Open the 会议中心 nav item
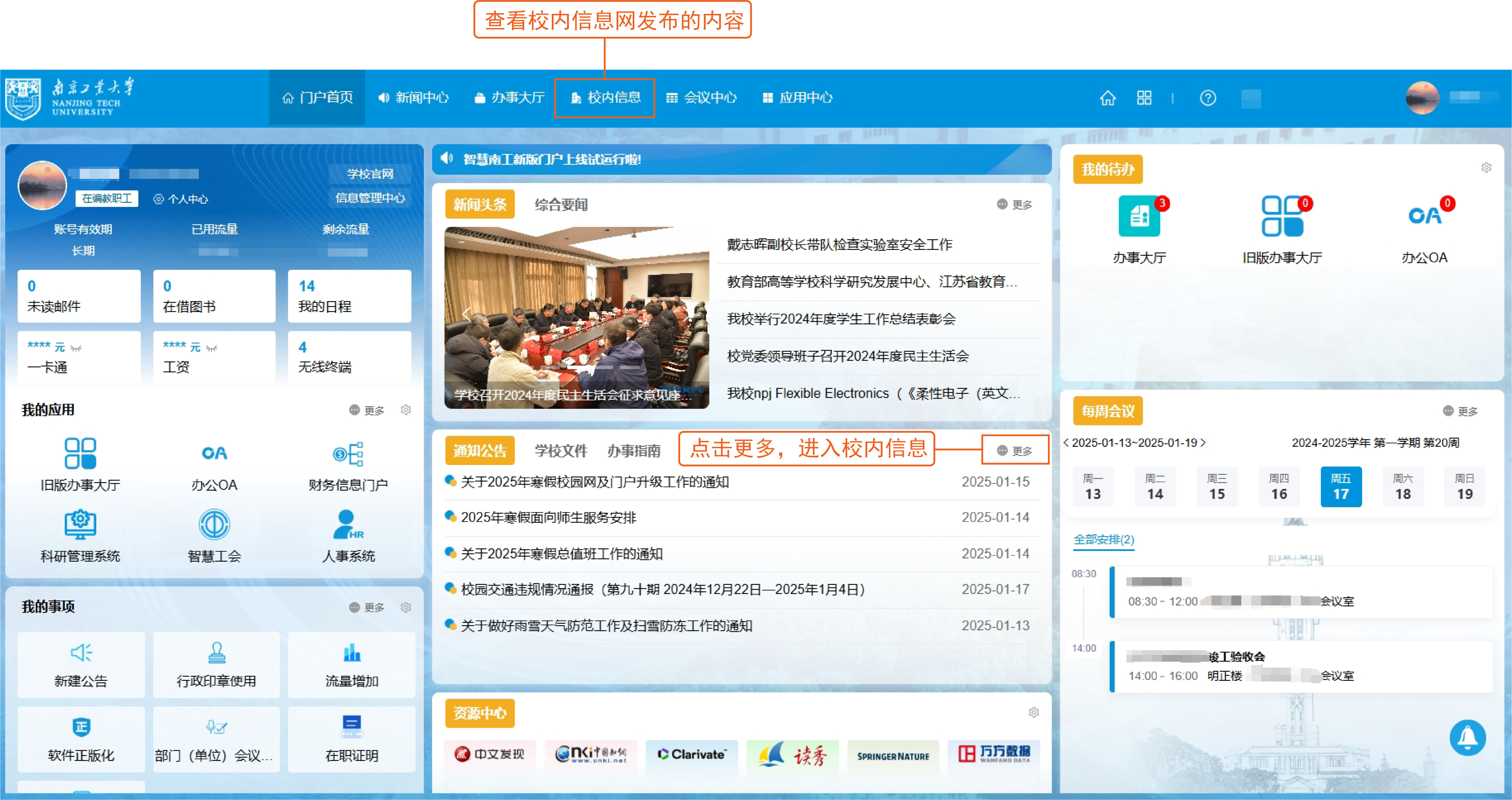This screenshot has height=800, width=1512. tap(701, 97)
